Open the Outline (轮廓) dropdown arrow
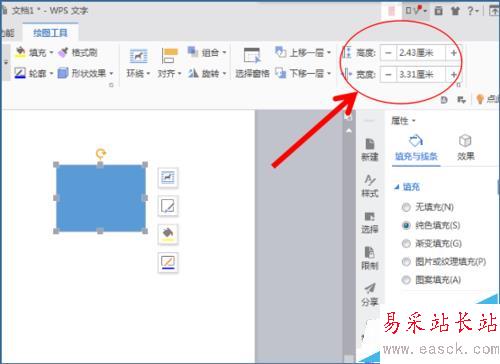Viewport: 500px width, 364px height. point(51,73)
